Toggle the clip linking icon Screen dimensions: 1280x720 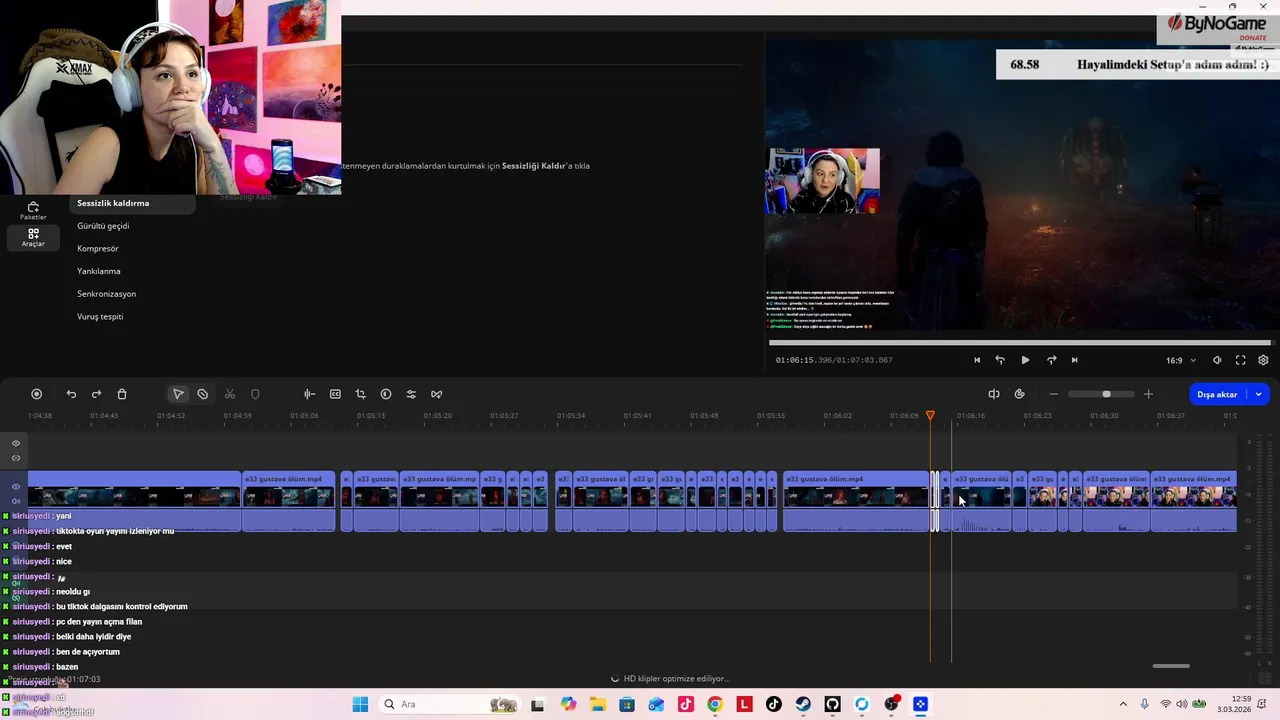[1019, 394]
